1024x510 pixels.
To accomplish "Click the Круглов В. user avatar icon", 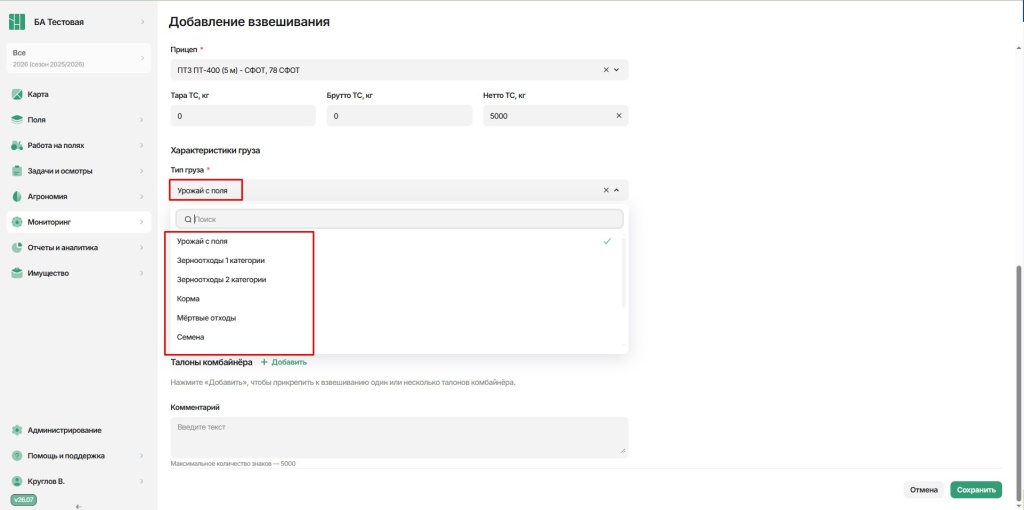I will click(17, 481).
